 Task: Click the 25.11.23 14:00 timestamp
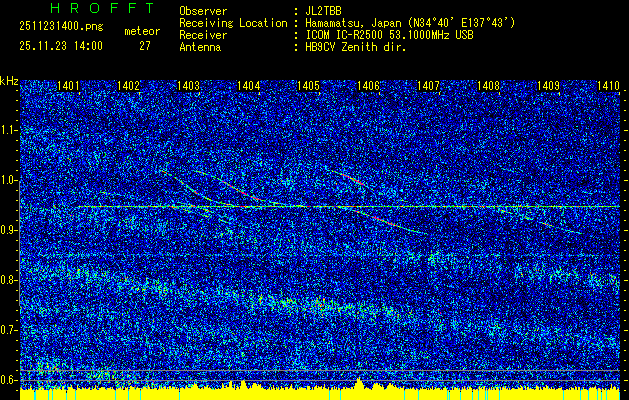click(x=61, y=46)
